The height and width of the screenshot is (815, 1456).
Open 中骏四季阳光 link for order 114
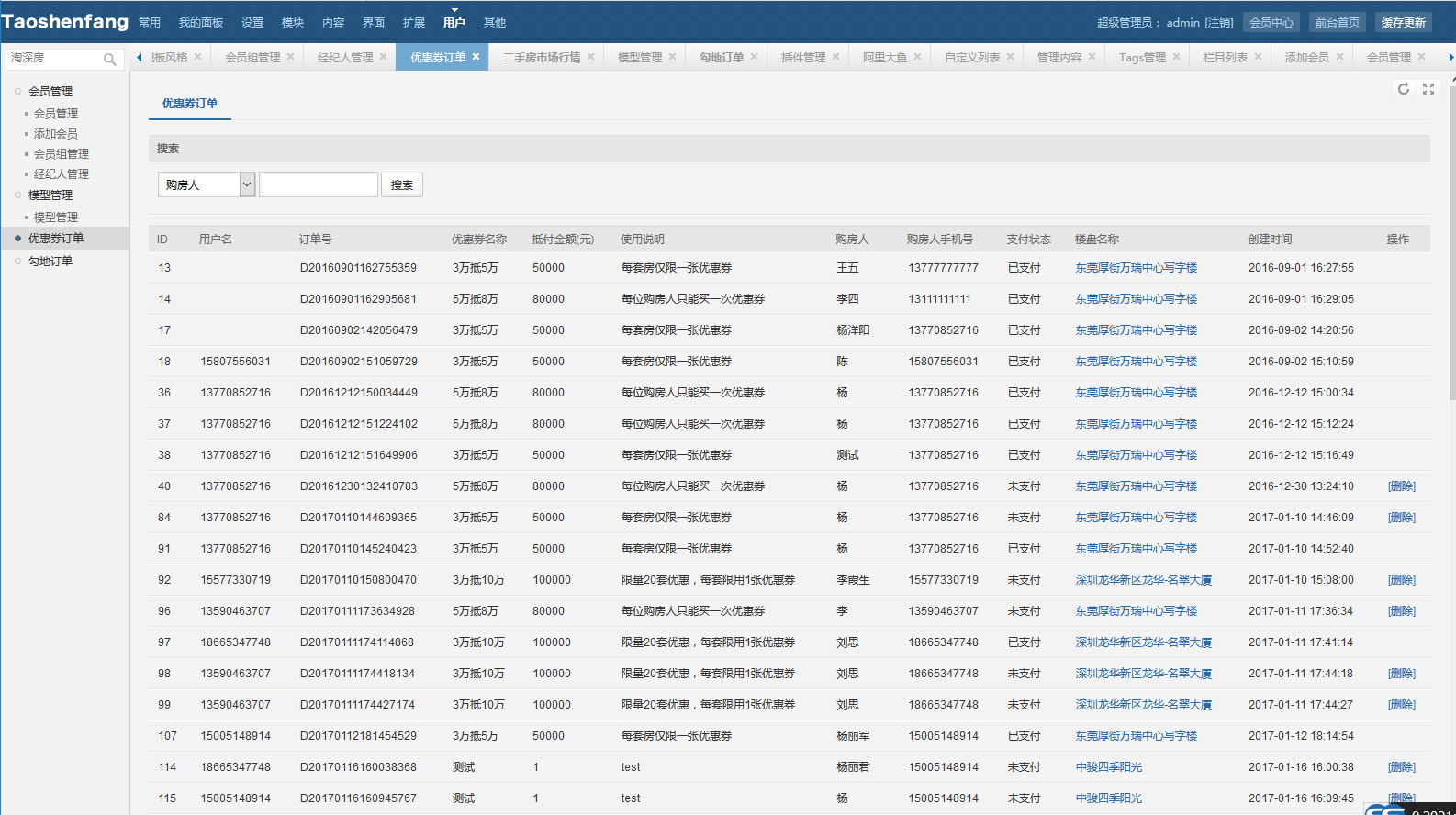[x=1108, y=767]
